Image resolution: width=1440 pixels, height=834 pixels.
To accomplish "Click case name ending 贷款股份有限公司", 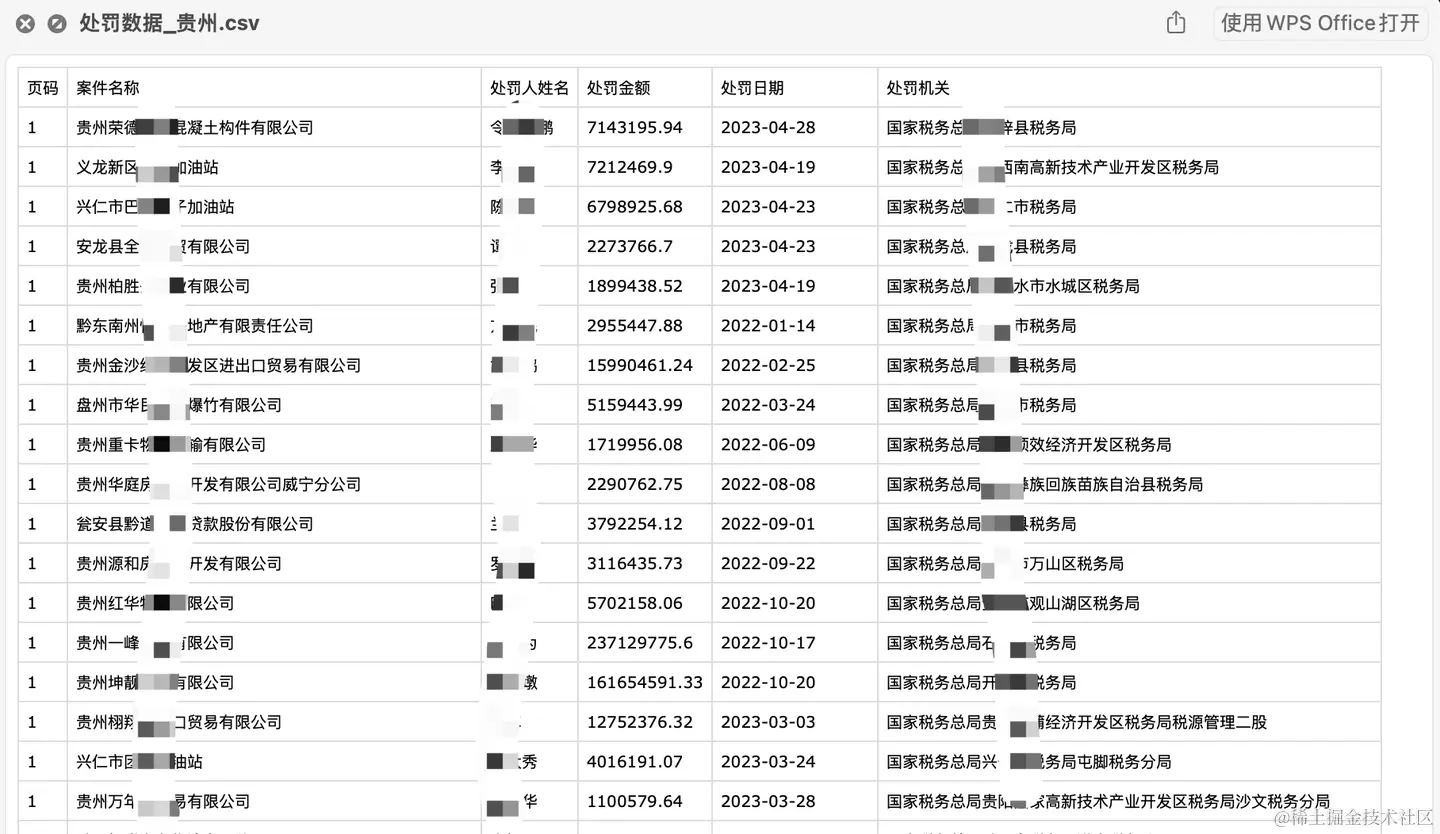I will pos(274,524).
